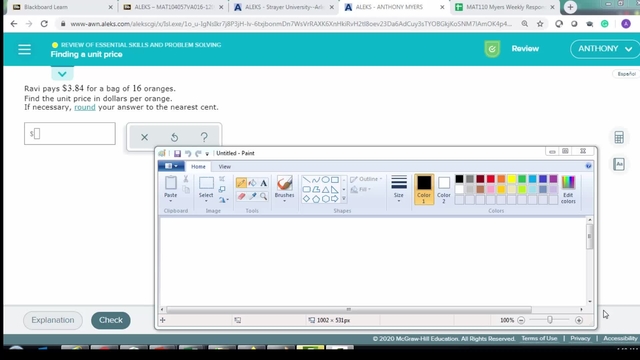Click the Paint zoom slider handle
The height and width of the screenshot is (360, 640).
tap(550, 320)
